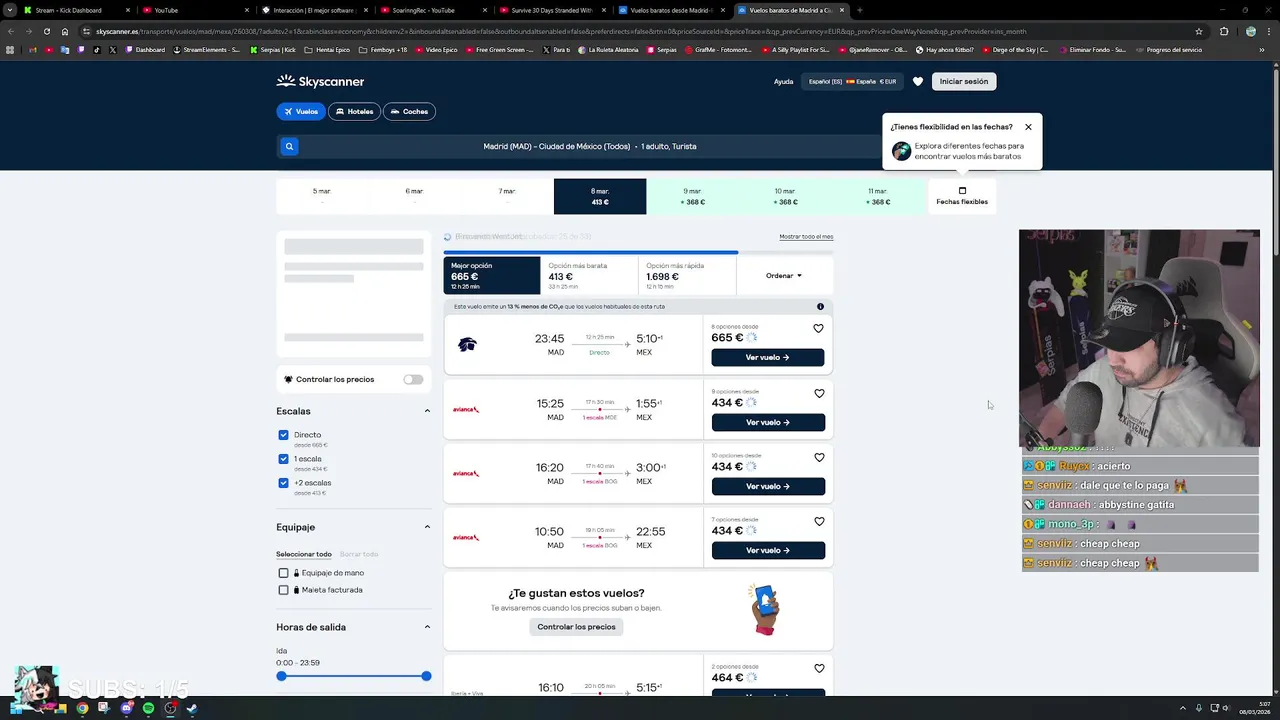The image size is (1280, 720).
Task: Switch to the YouTube browser tab
Action: pos(195,10)
